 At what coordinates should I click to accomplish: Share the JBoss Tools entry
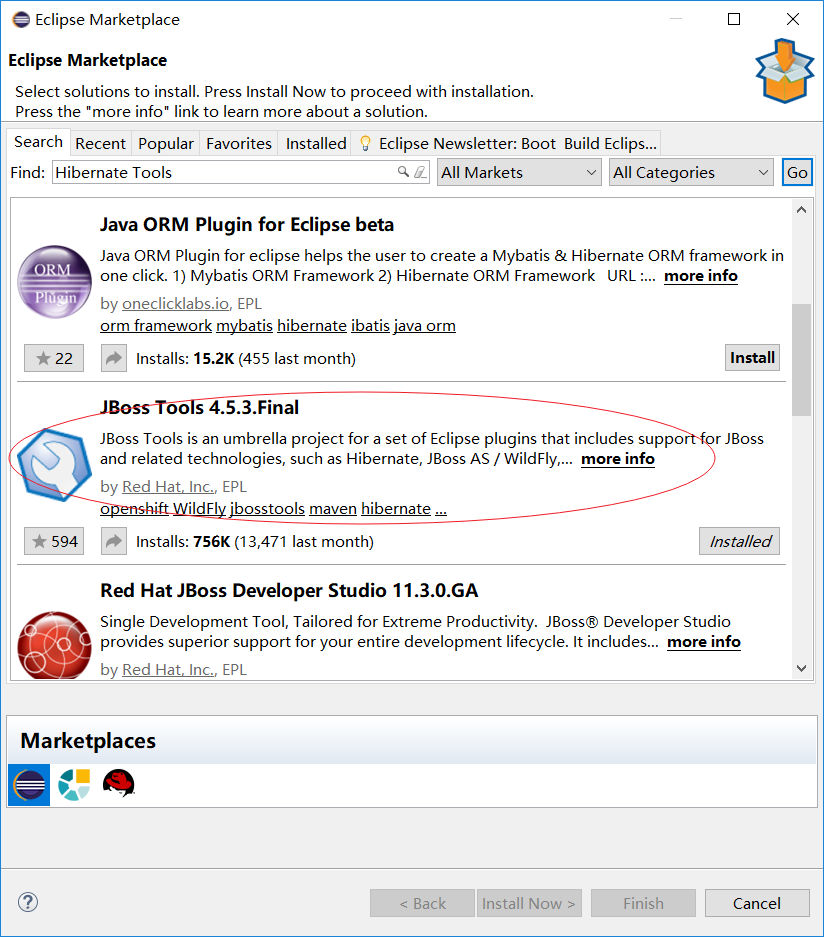[x=114, y=541]
